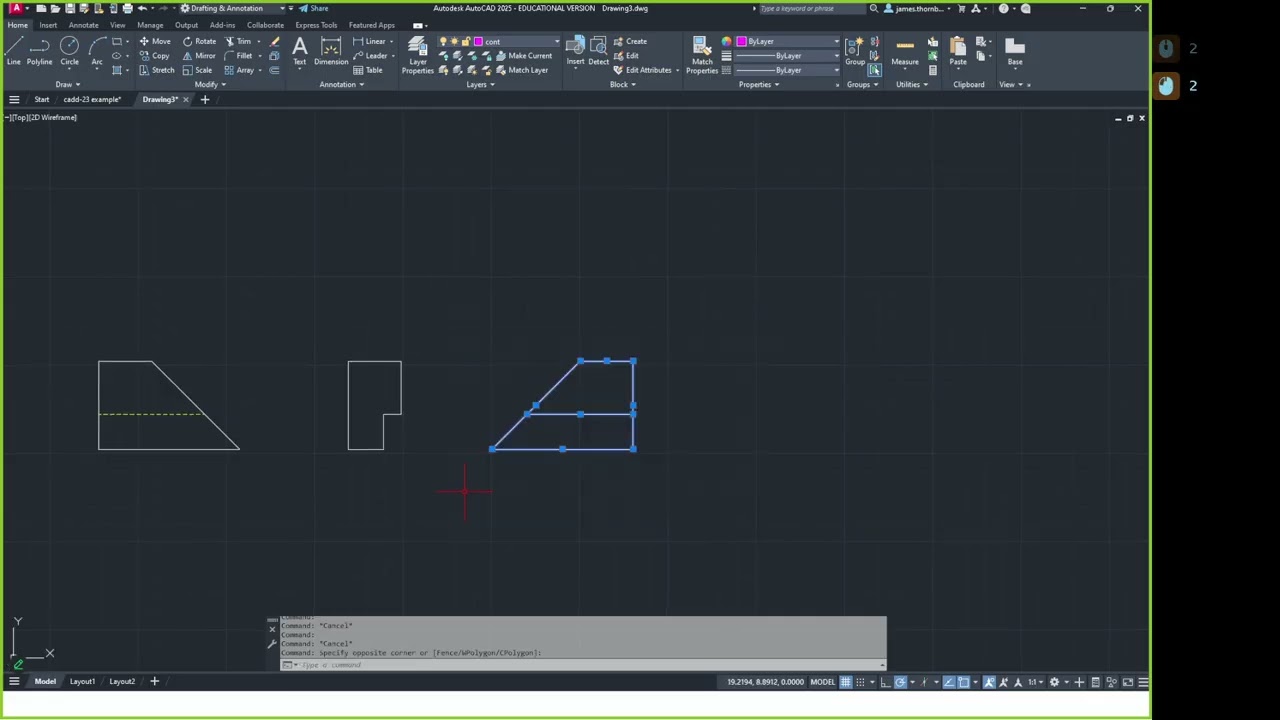Expand the Annotation panel
Screen dimensions: 1280x720
[x=341, y=84]
